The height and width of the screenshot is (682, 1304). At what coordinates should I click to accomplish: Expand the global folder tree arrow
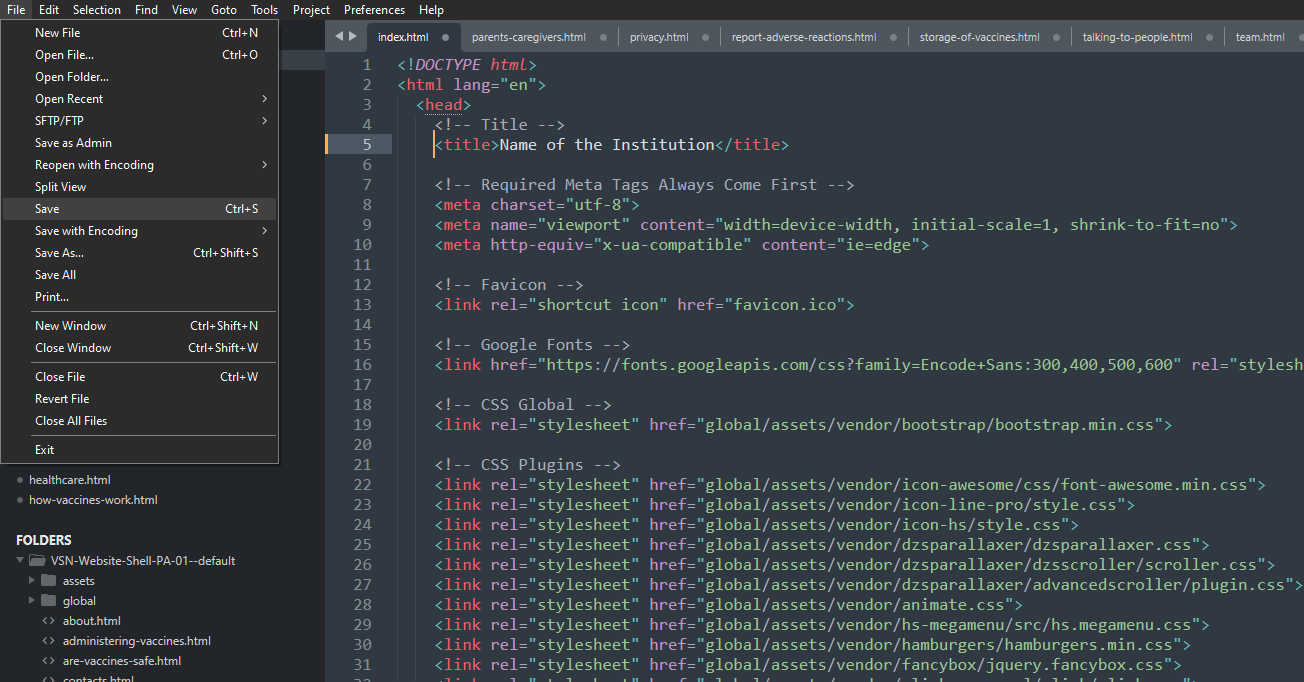click(32, 601)
